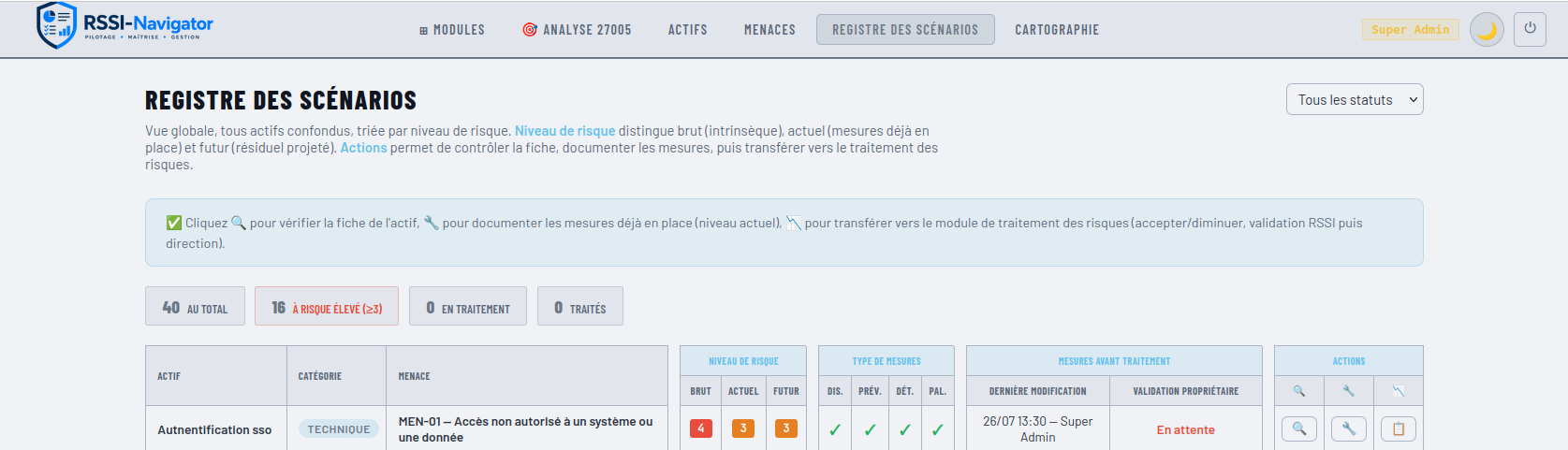Click MEN-01 threat description
The image size is (1568, 450).
[x=526, y=429]
